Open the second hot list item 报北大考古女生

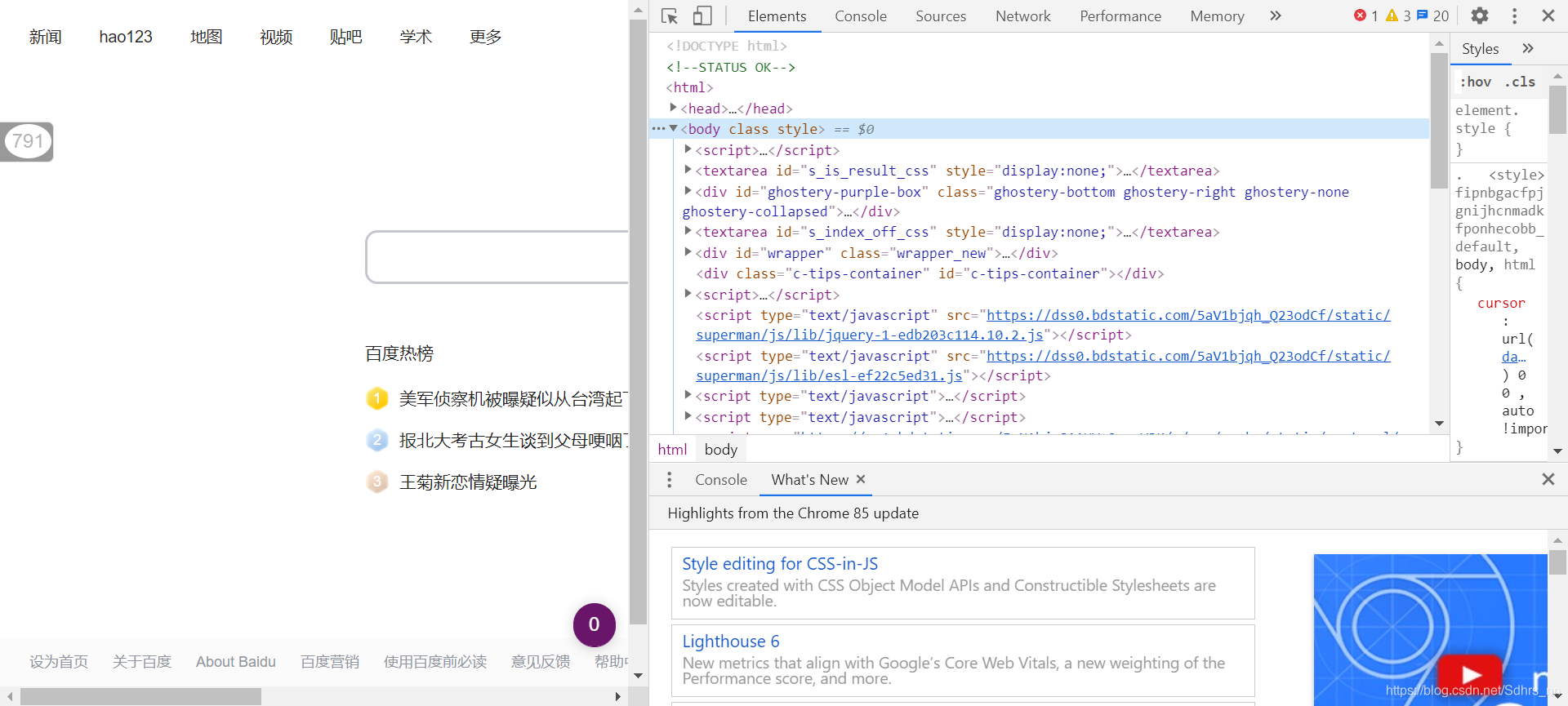point(513,441)
